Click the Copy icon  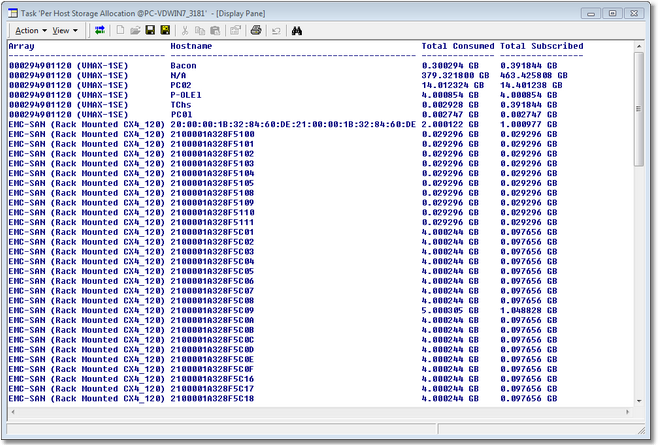200,31
